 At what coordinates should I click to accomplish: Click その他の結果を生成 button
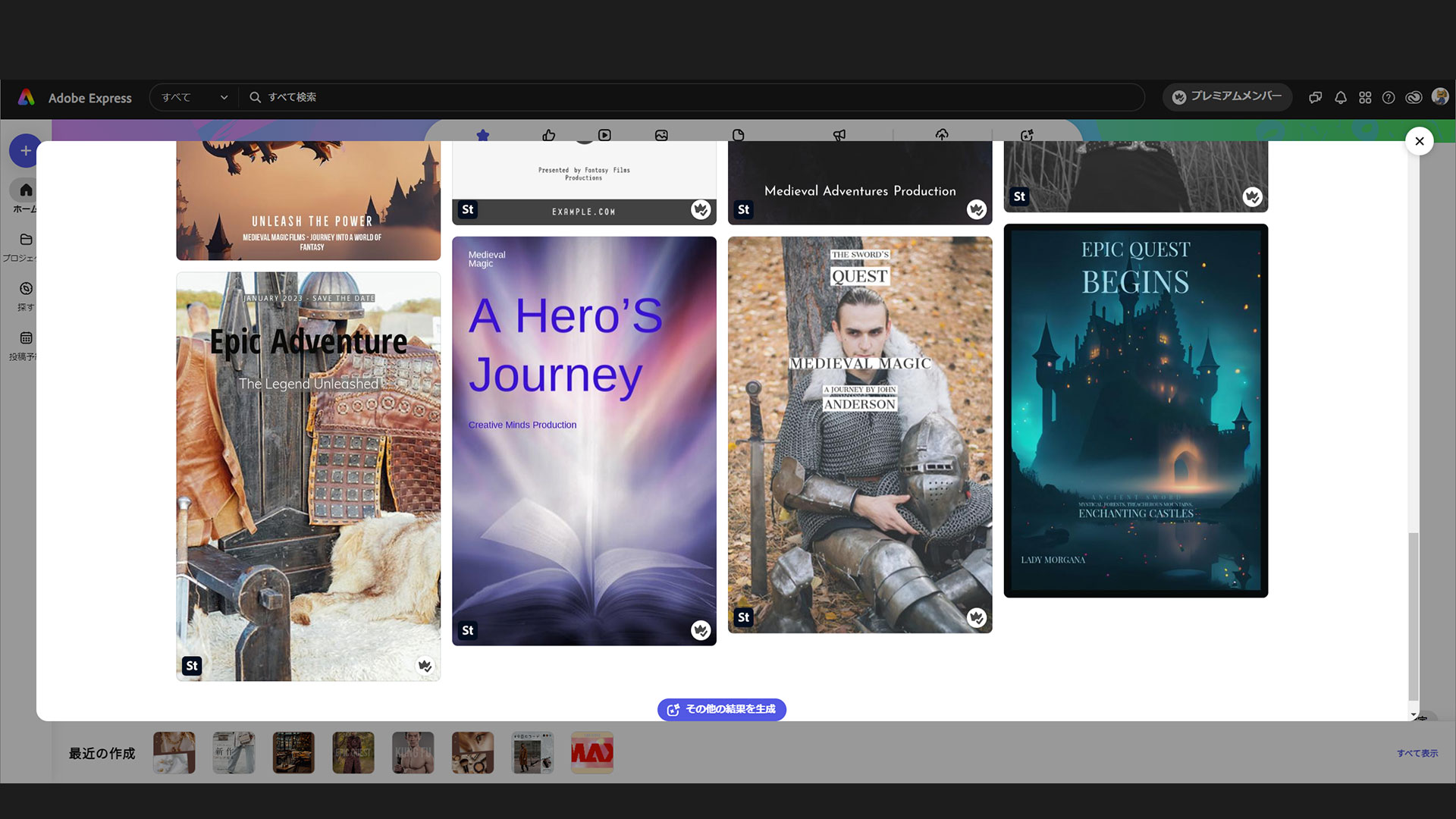point(721,709)
